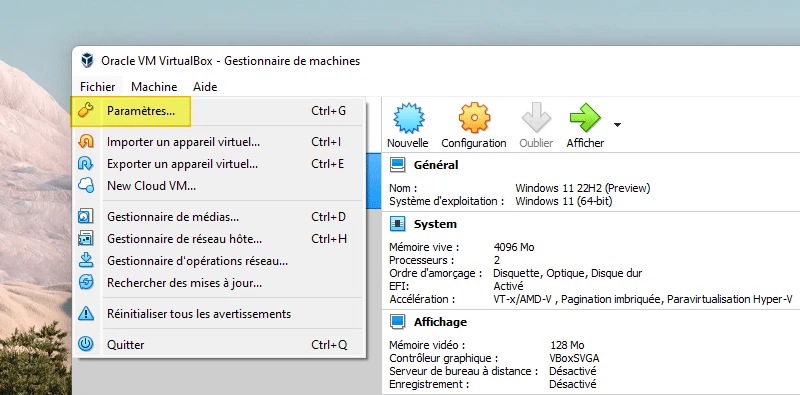The width and height of the screenshot is (800, 395).
Task: Click the System chip icon
Action: 397,224
